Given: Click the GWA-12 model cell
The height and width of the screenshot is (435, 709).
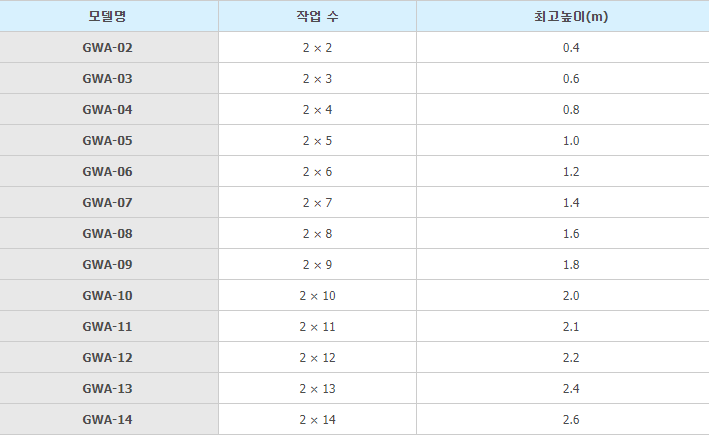Looking at the screenshot, I should click(x=107, y=358).
